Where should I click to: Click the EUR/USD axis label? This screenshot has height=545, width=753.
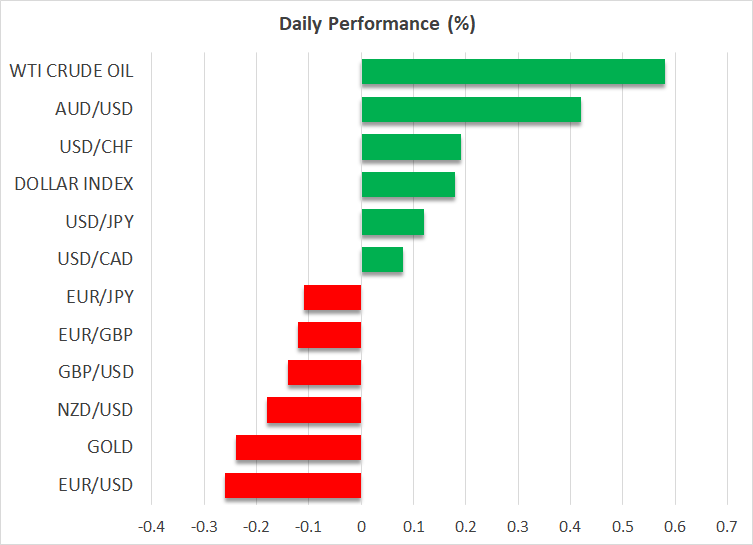97,485
